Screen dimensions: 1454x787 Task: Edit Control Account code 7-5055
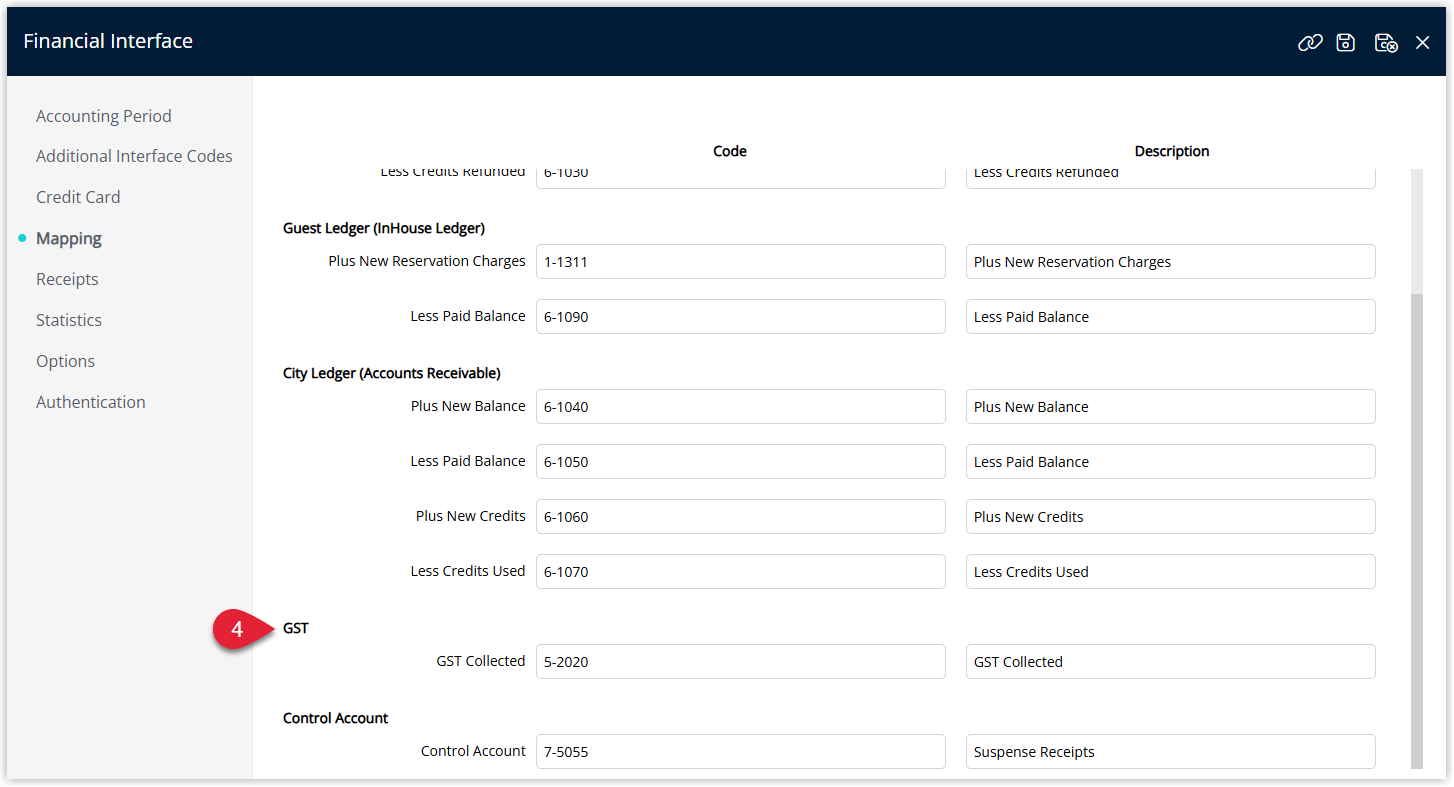pos(740,752)
